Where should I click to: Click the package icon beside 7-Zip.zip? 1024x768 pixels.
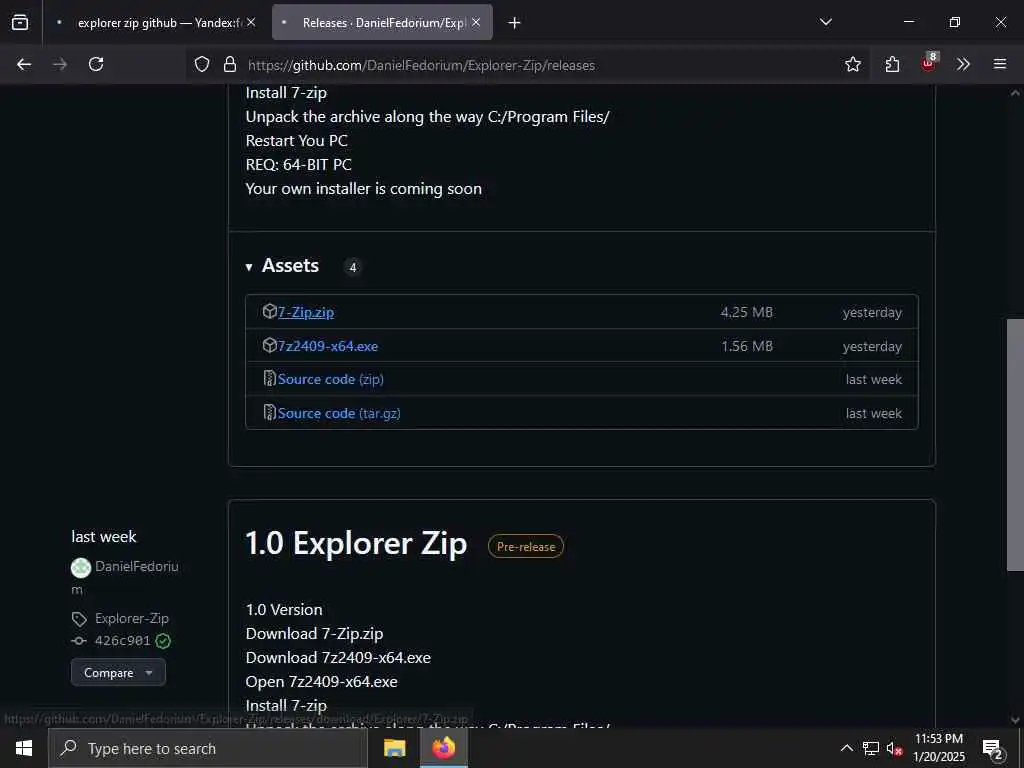point(269,312)
